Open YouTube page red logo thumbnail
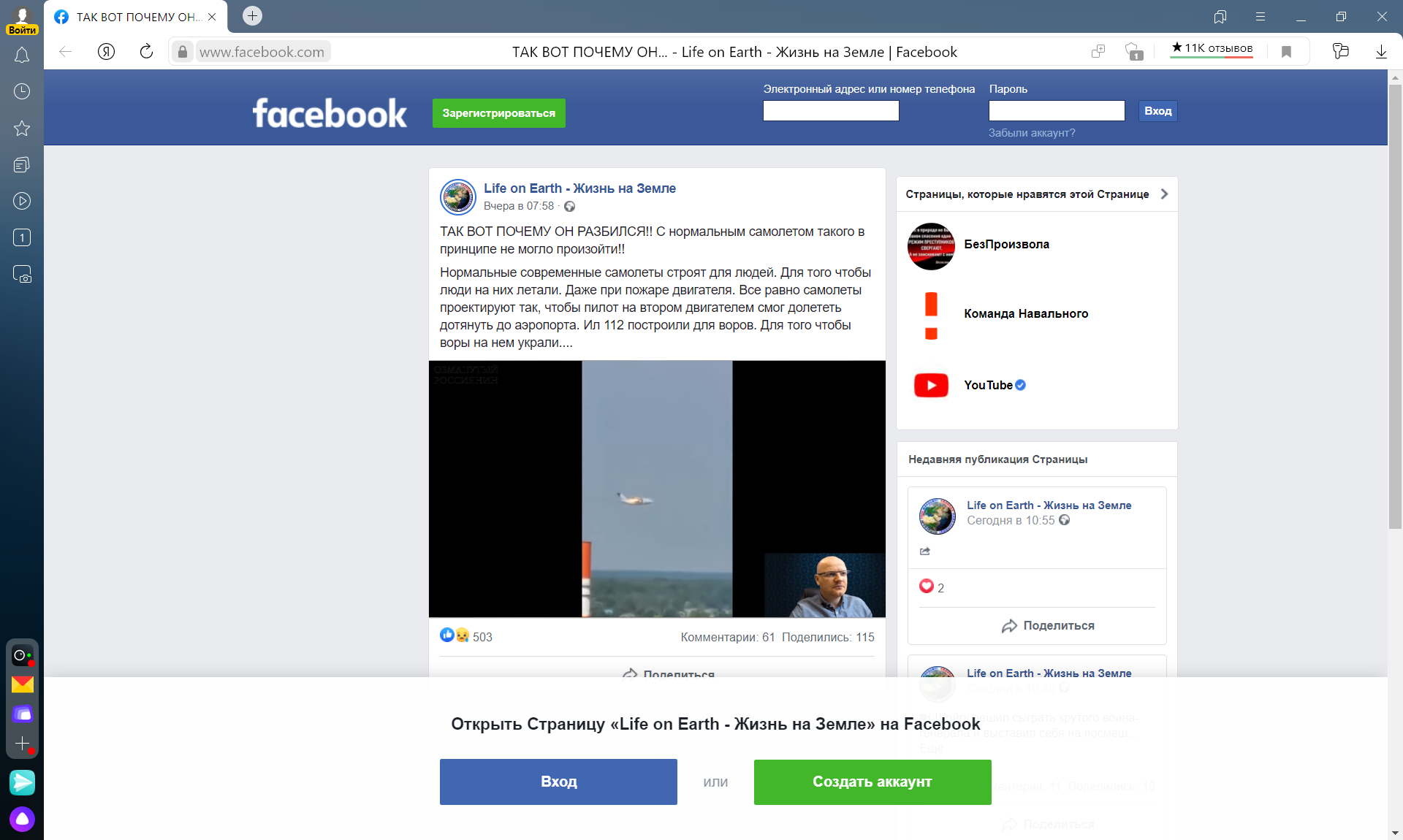This screenshot has height=840, width=1403. [931, 385]
